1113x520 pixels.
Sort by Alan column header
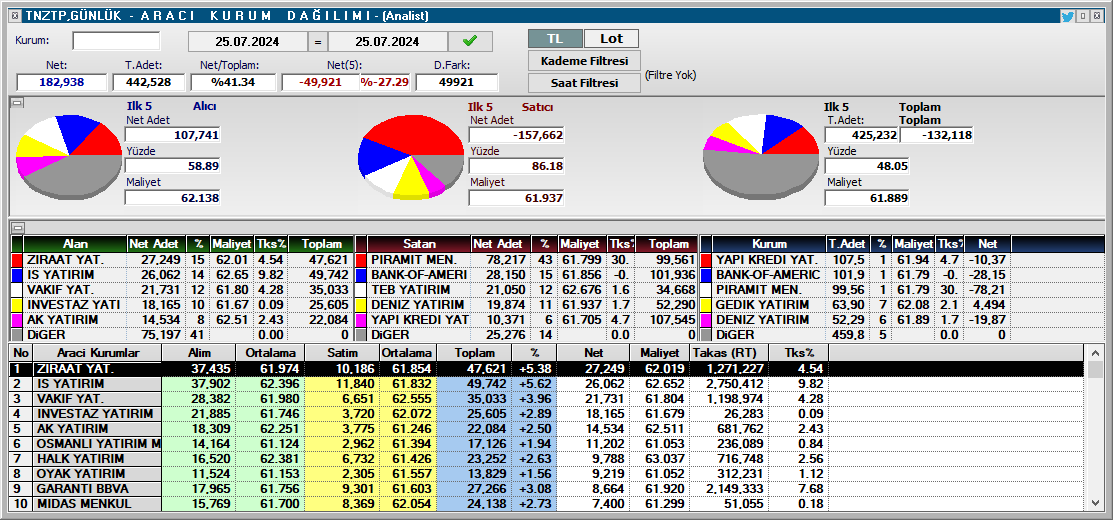click(x=75, y=244)
